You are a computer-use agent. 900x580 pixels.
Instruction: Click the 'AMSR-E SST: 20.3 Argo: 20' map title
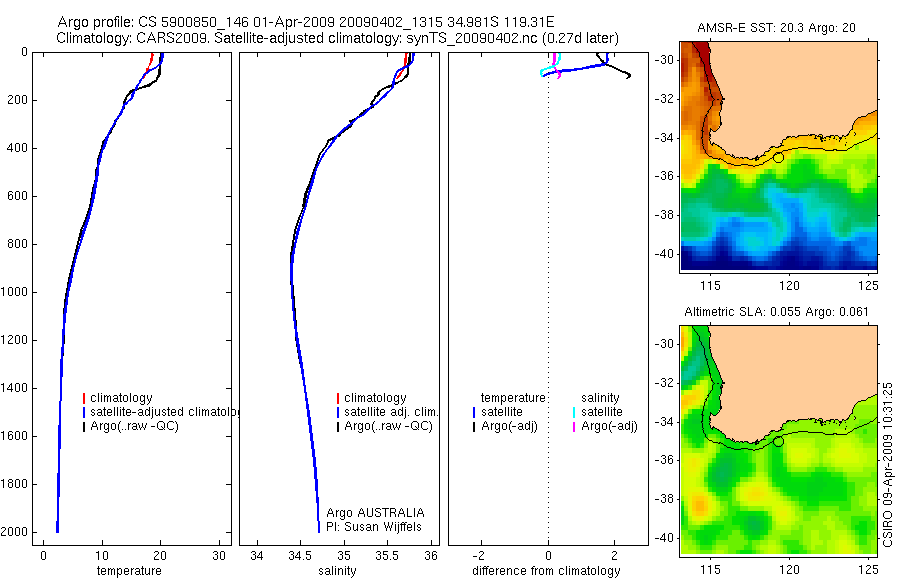[x=776, y=28]
